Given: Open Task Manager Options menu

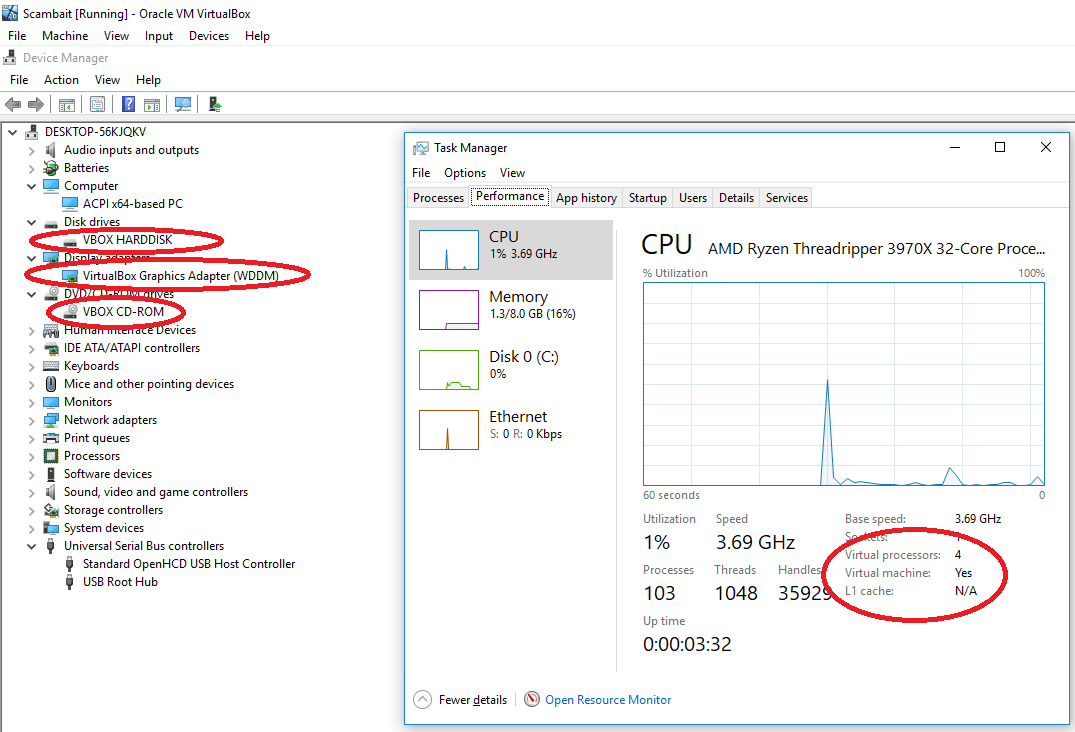Looking at the screenshot, I should (465, 173).
